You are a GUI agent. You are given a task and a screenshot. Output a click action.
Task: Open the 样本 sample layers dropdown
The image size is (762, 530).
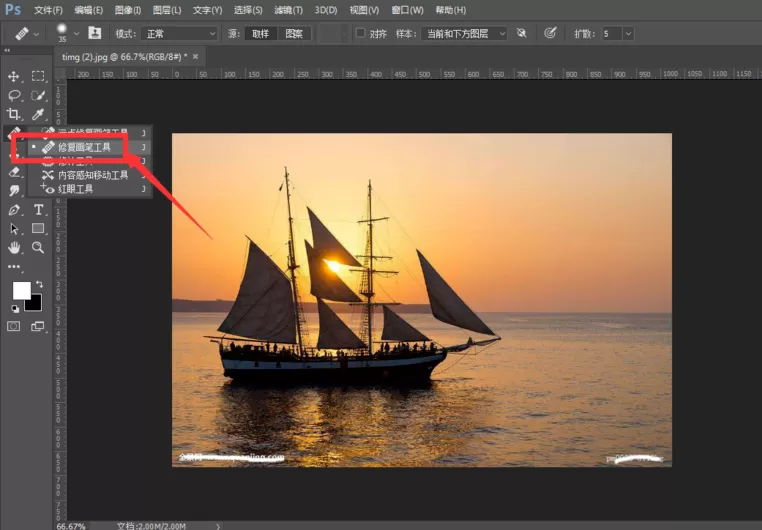click(x=464, y=34)
